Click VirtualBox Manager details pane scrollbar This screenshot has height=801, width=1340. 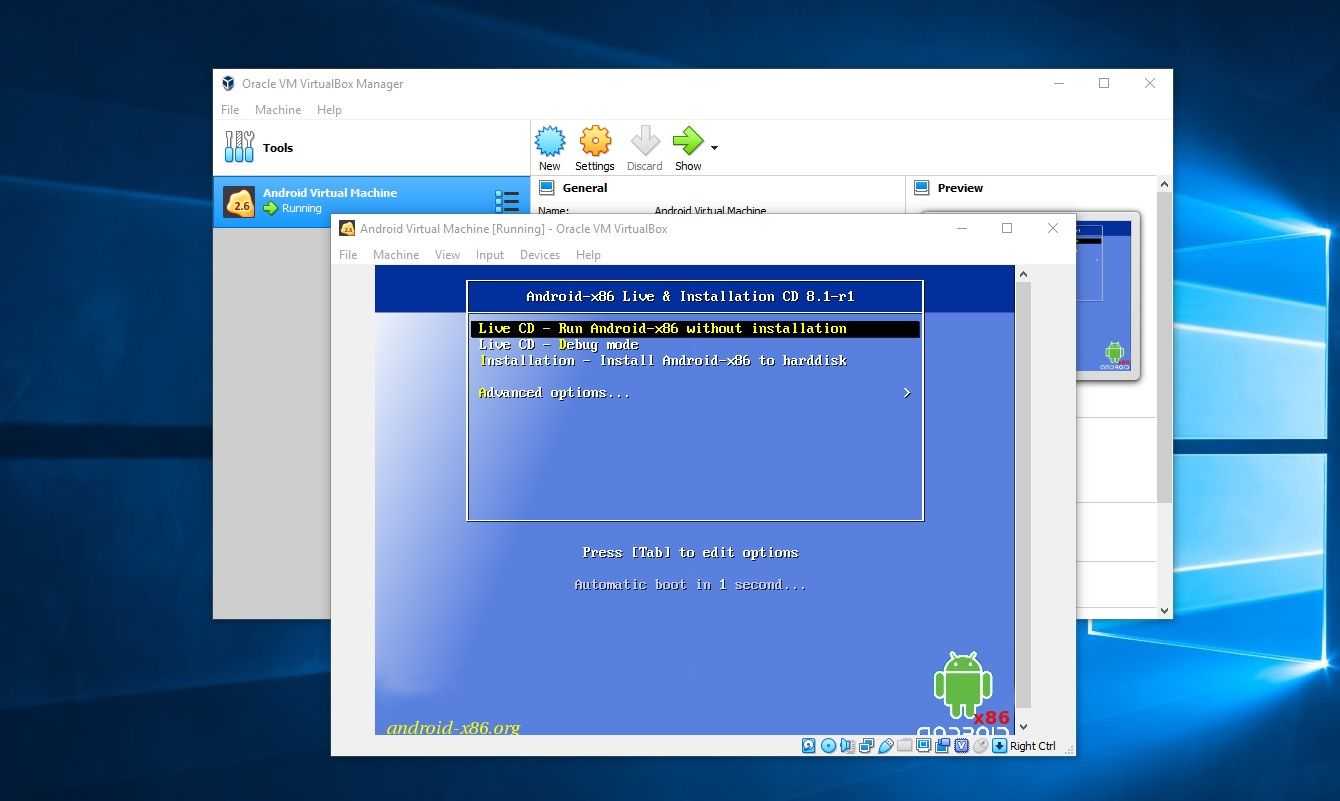[1164, 345]
